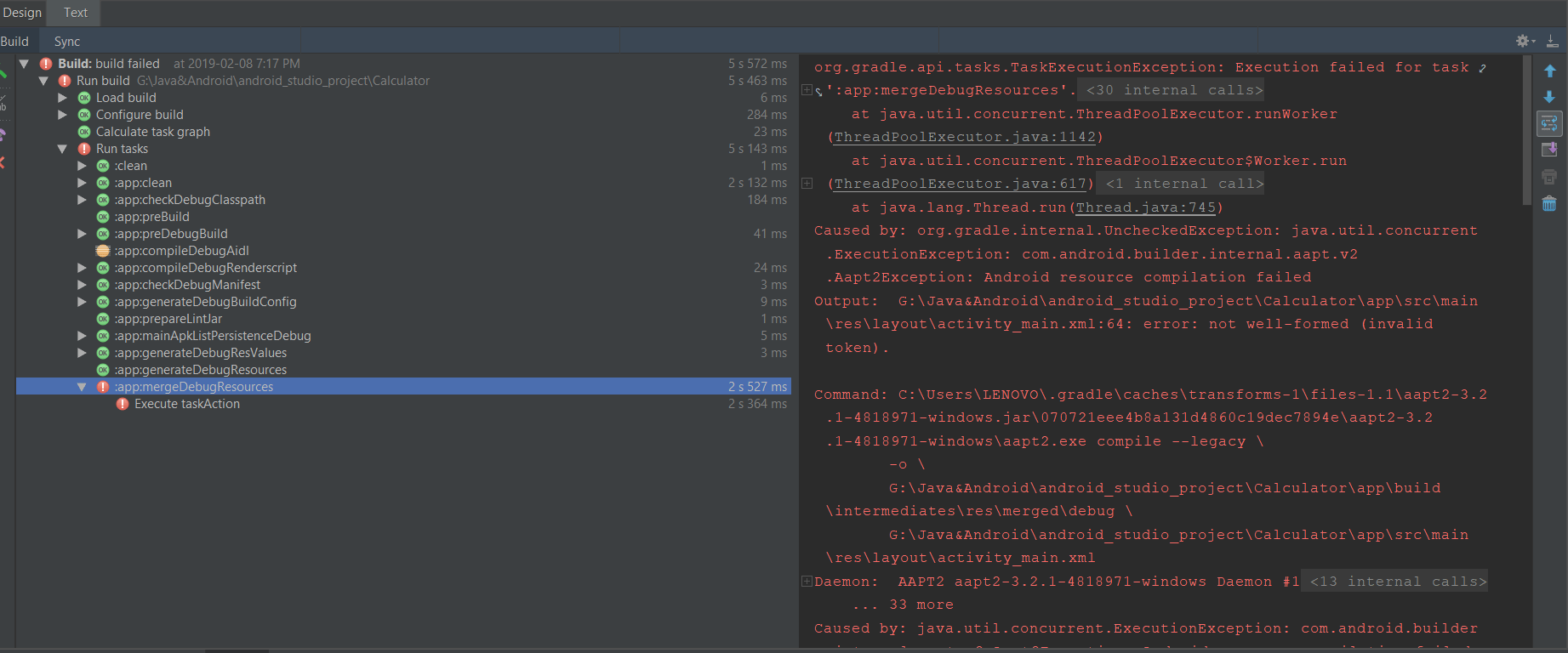Open the Thread.java:745 link
This screenshot has height=653, width=1568.
[x=1146, y=207]
